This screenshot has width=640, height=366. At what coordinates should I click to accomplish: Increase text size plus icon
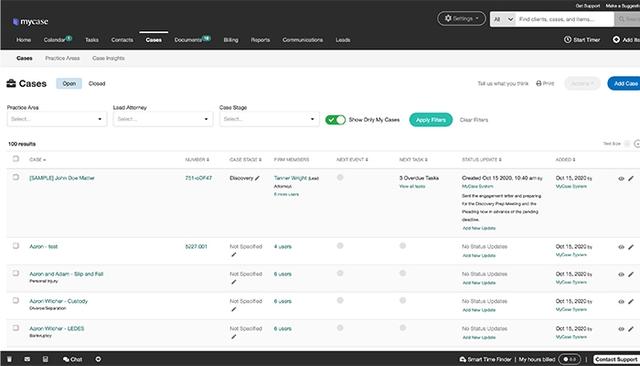(x=637, y=144)
